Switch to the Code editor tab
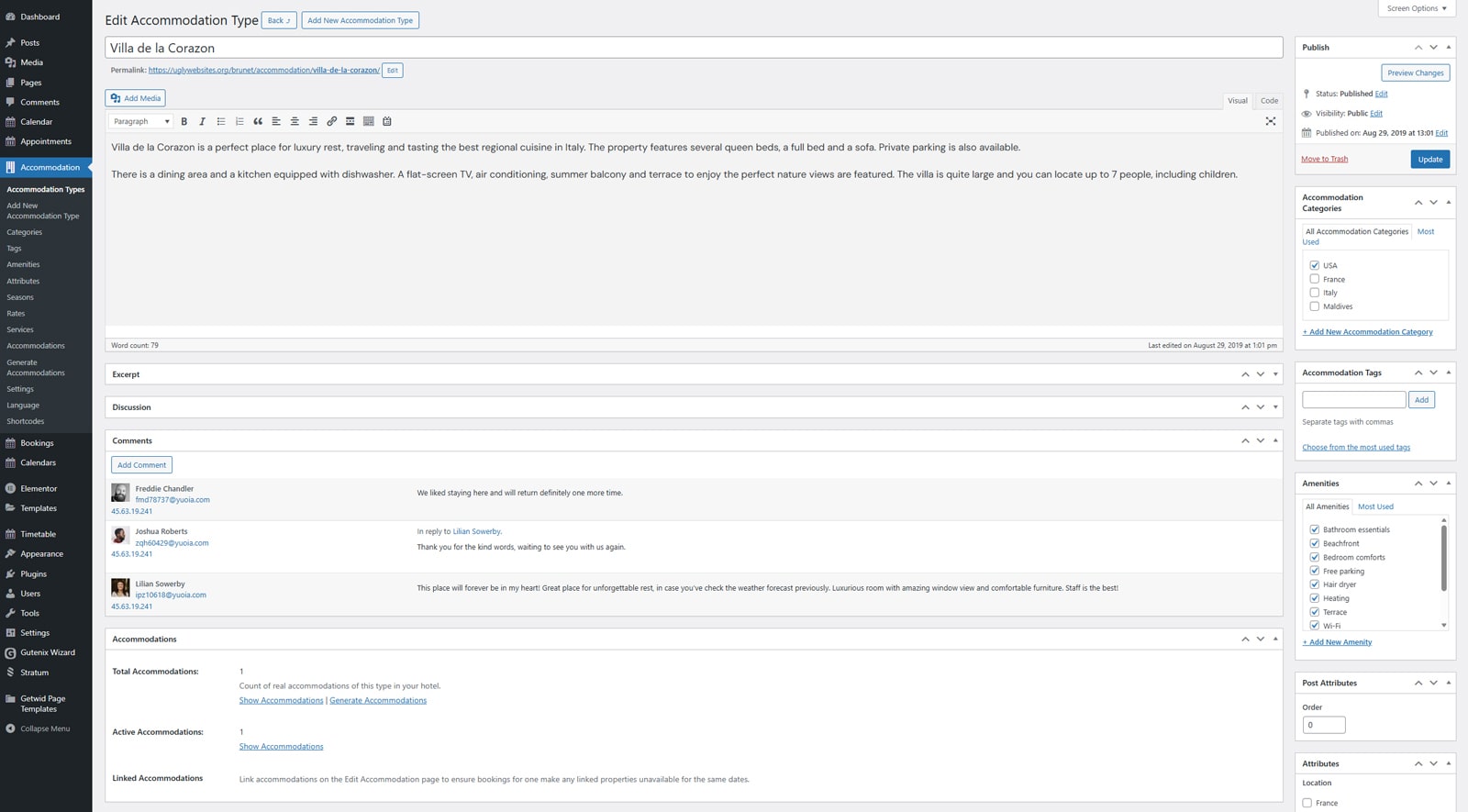Screen dimensions: 1468x812 point(1269,101)
